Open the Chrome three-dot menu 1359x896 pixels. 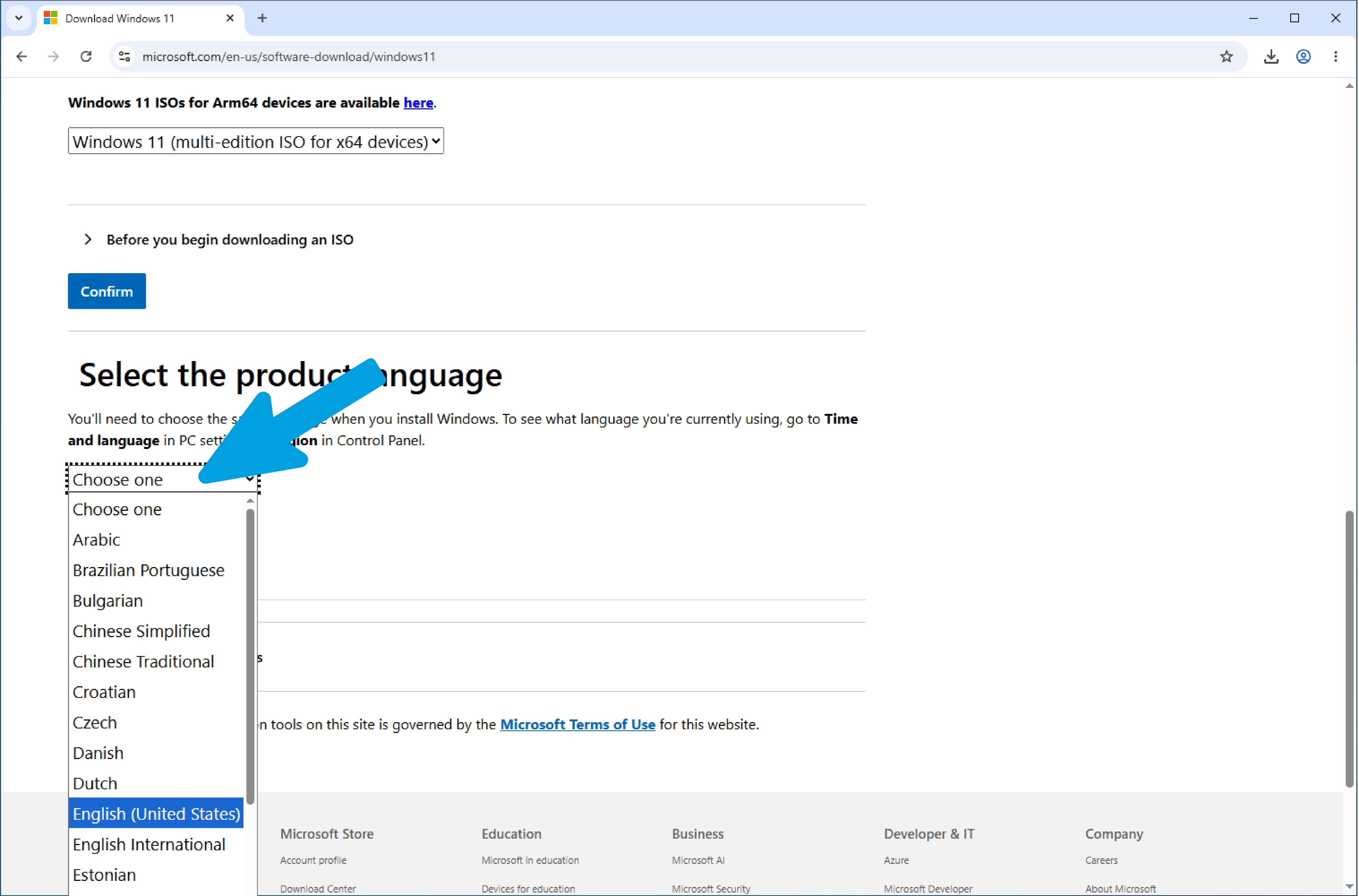point(1336,57)
